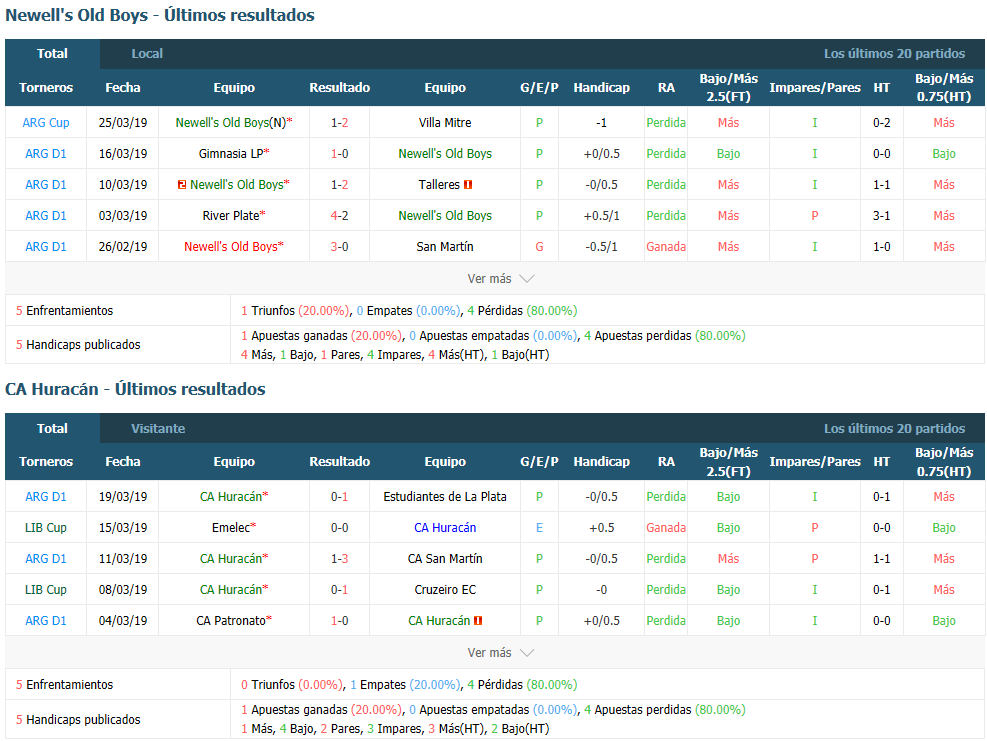Click HT score 0-2 in Villa Mitre row
Viewport: 987px width, 741px height.
coord(881,123)
